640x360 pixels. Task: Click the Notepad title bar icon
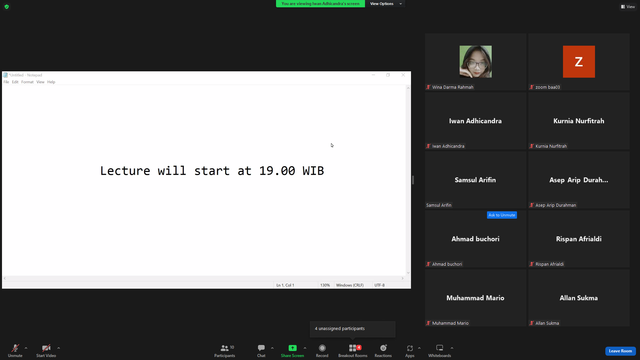[6, 75]
